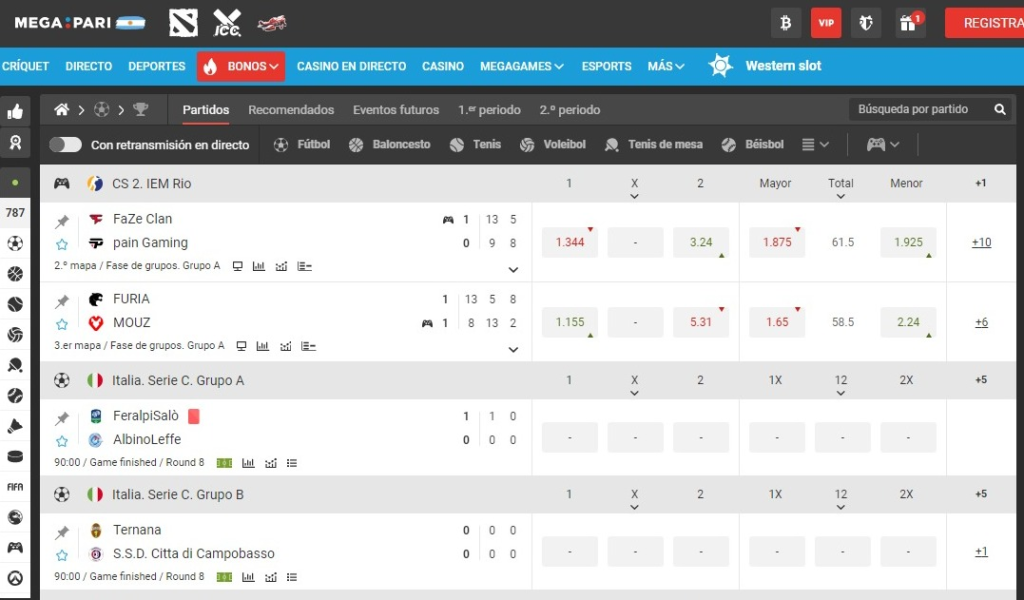Screen dimensions: 1024x600
Task: Click the REGISTRA button
Action: tap(985, 24)
